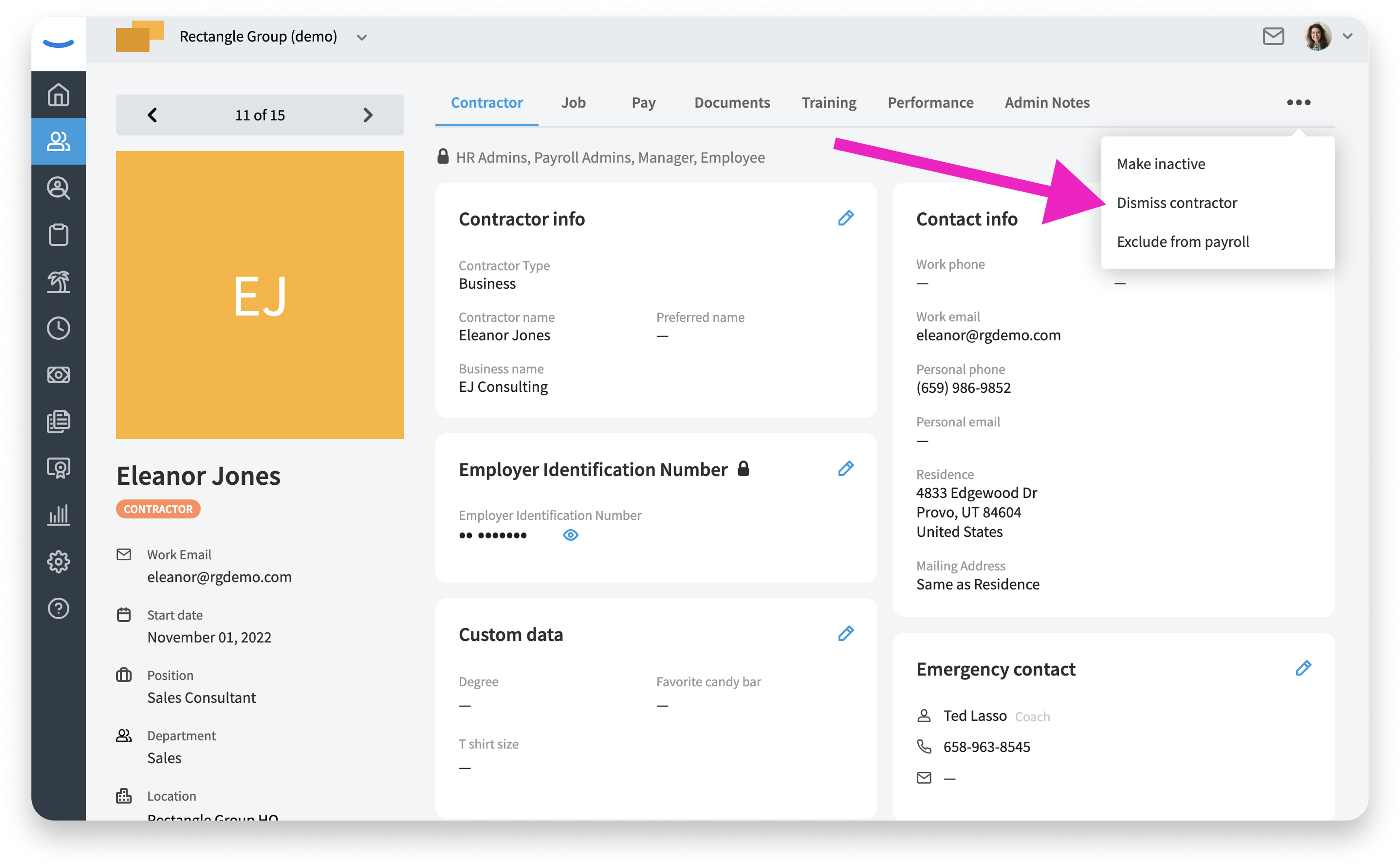The width and height of the screenshot is (1400, 867).
Task: Open the clipboard Tasks icon in the sidebar
Action: 58,235
